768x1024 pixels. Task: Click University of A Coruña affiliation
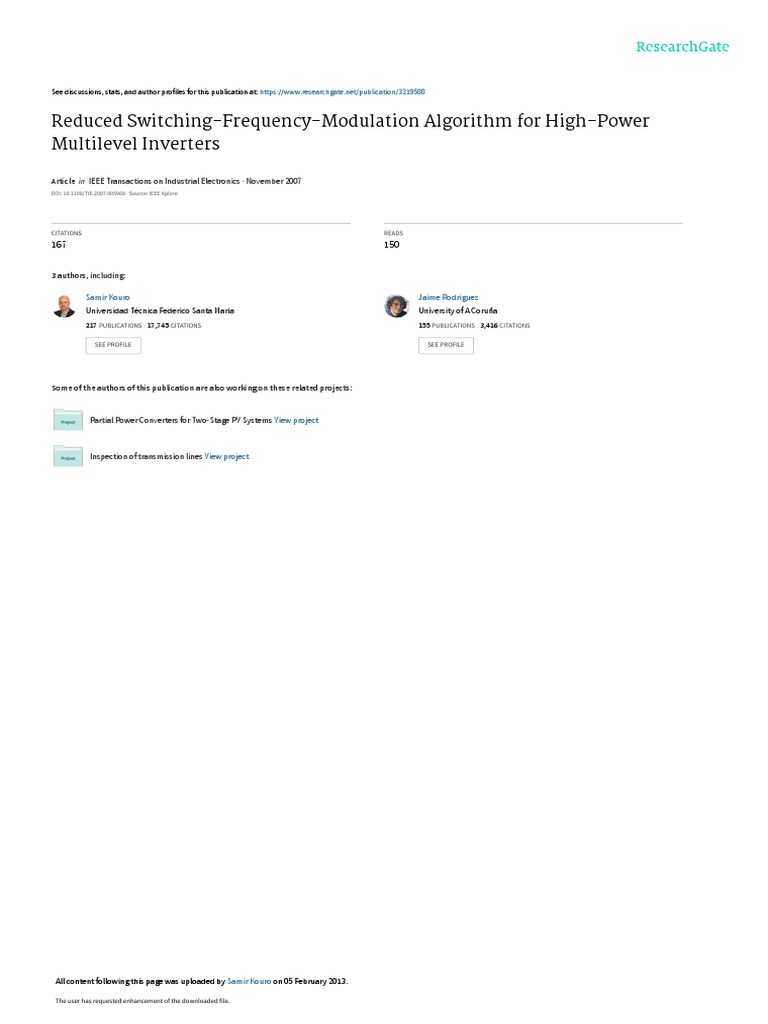coord(458,311)
